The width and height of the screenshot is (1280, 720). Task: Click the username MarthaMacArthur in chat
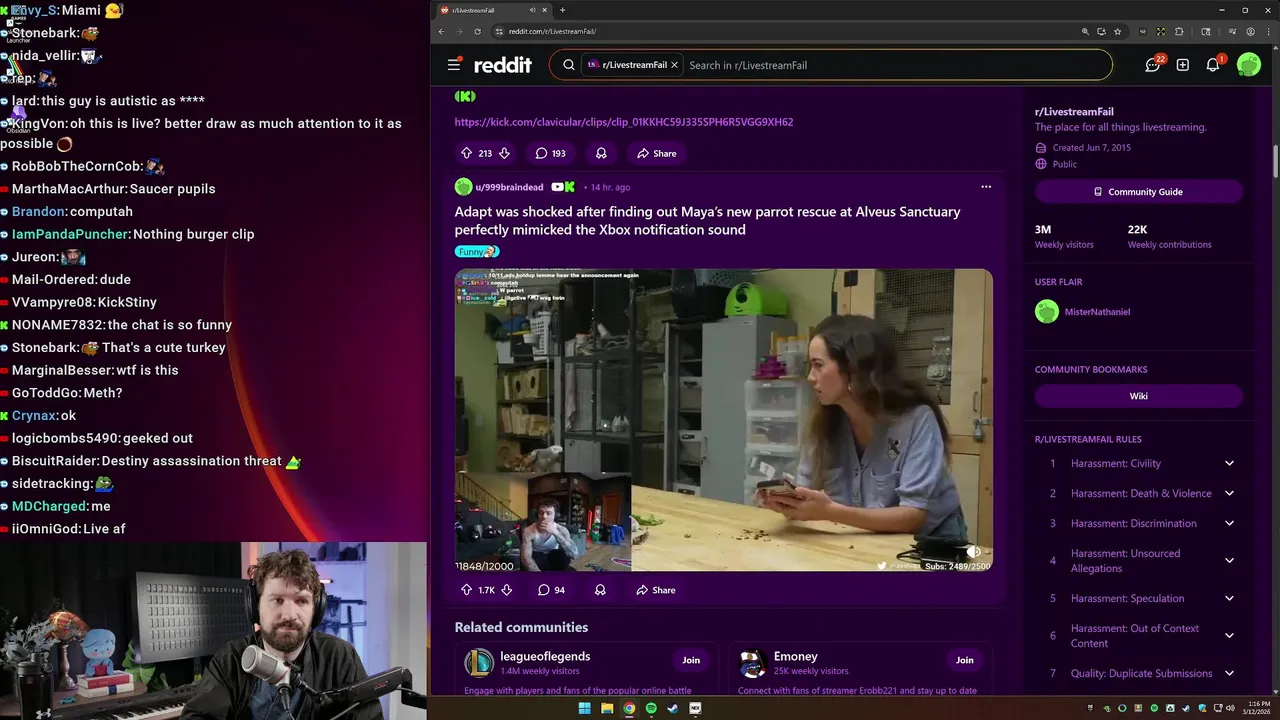70,189
